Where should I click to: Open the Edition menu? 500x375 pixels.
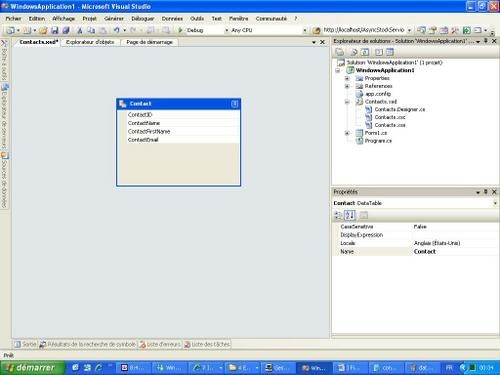tap(37, 19)
